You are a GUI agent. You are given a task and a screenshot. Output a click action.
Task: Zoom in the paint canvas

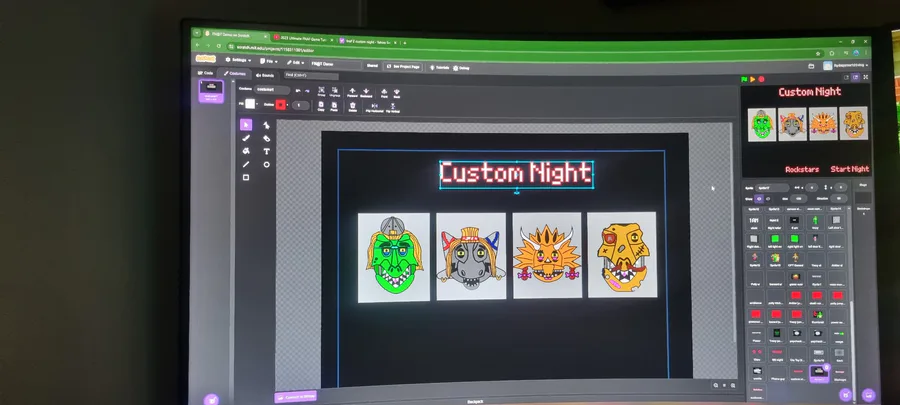733,385
